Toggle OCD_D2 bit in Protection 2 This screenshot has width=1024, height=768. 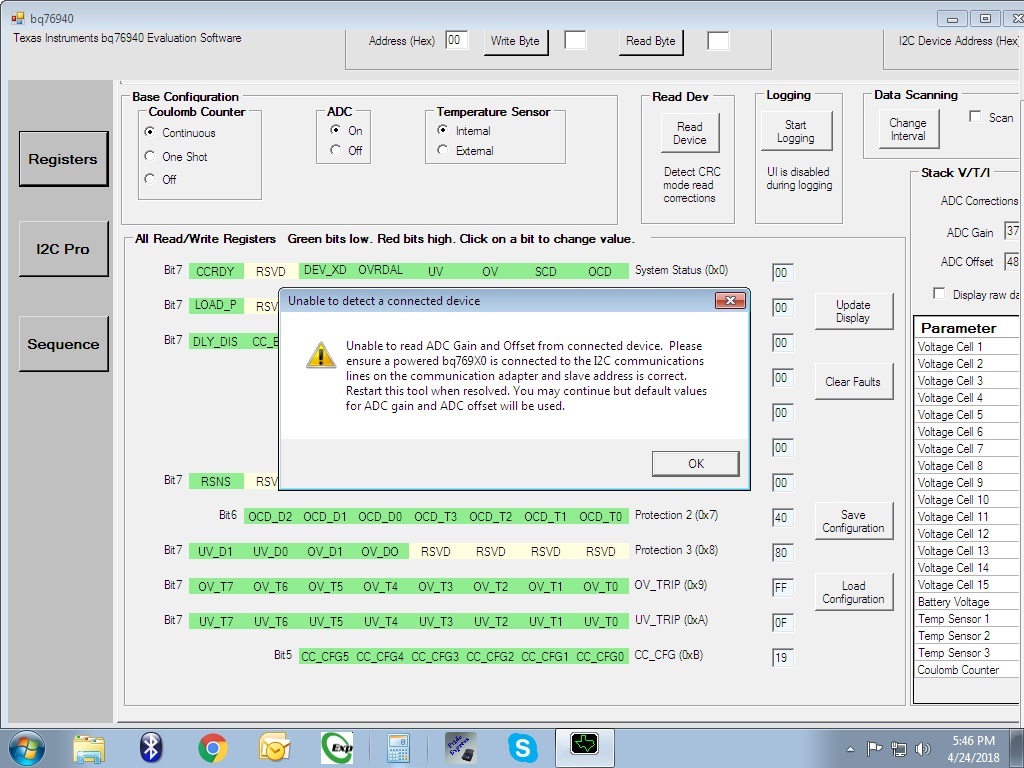point(270,517)
